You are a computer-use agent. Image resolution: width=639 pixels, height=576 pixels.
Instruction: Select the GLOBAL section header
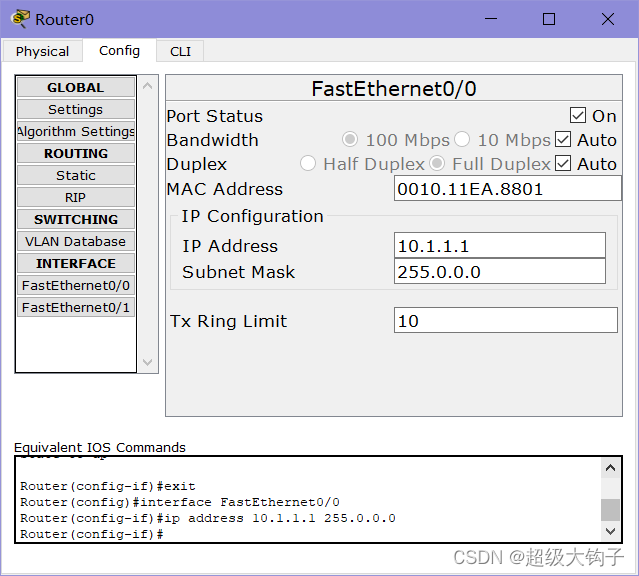pos(76,87)
